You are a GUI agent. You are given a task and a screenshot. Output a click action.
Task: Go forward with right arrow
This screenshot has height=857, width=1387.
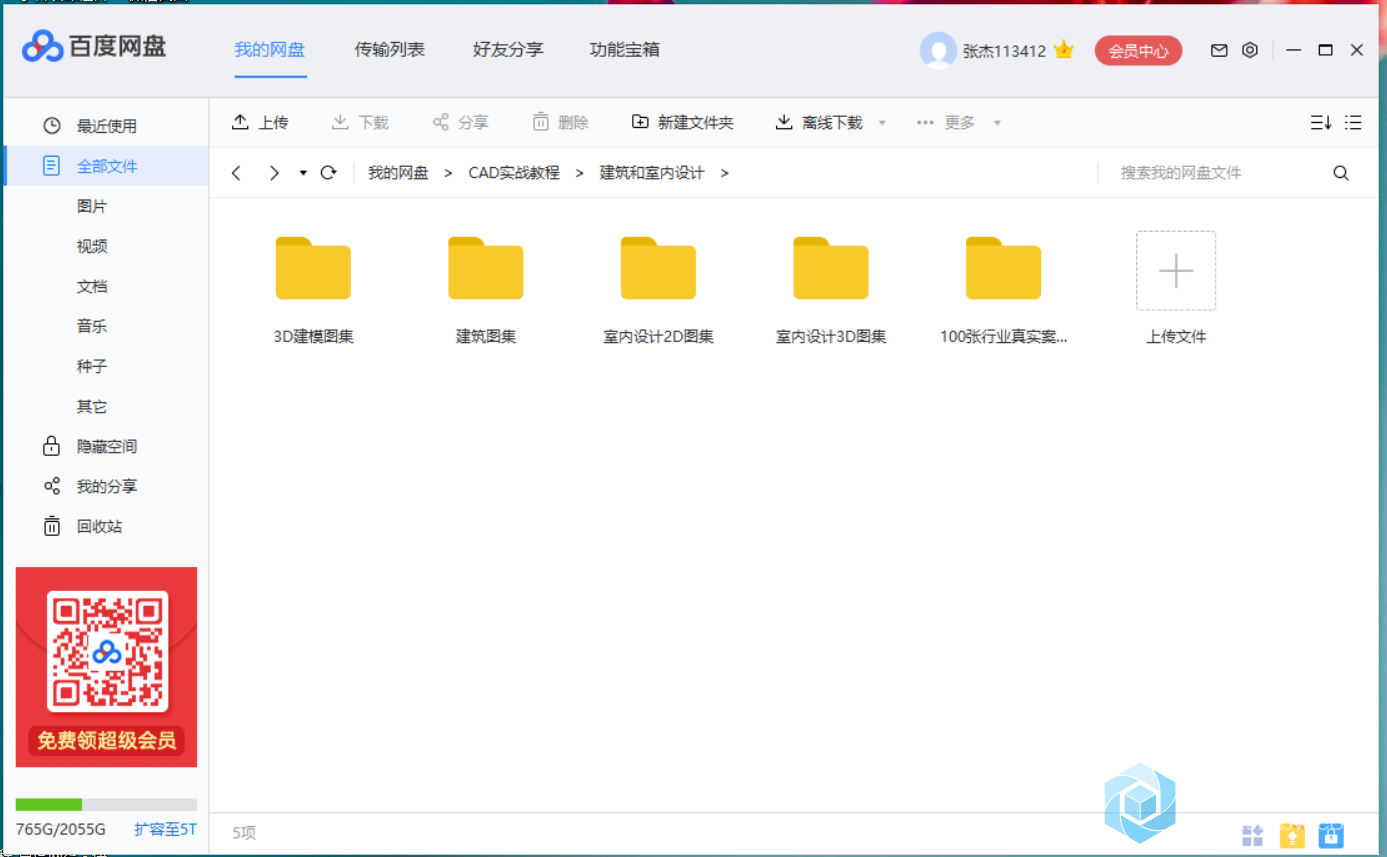coord(274,173)
